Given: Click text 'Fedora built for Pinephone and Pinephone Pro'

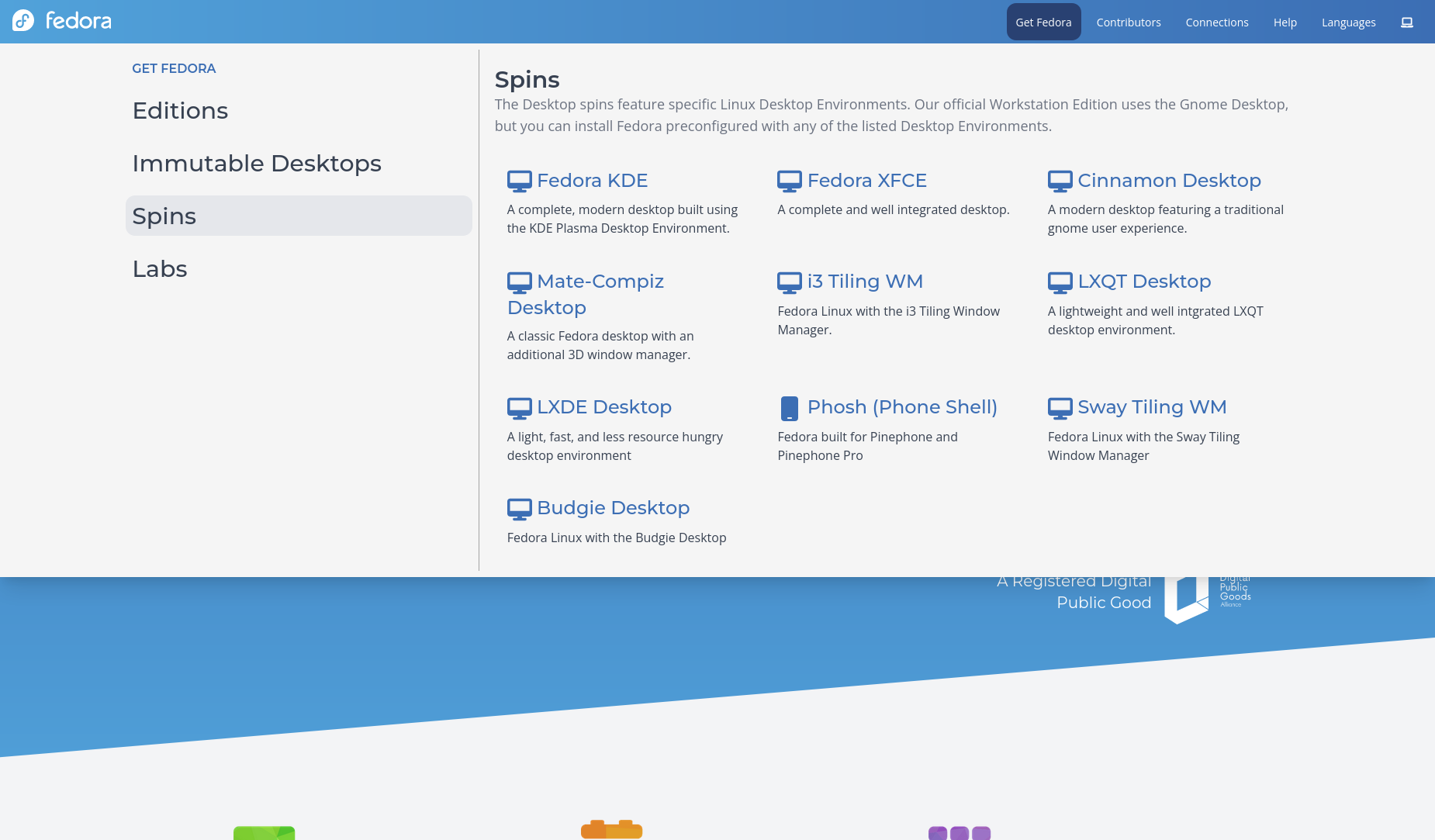Looking at the screenshot, I should point(867,446).
